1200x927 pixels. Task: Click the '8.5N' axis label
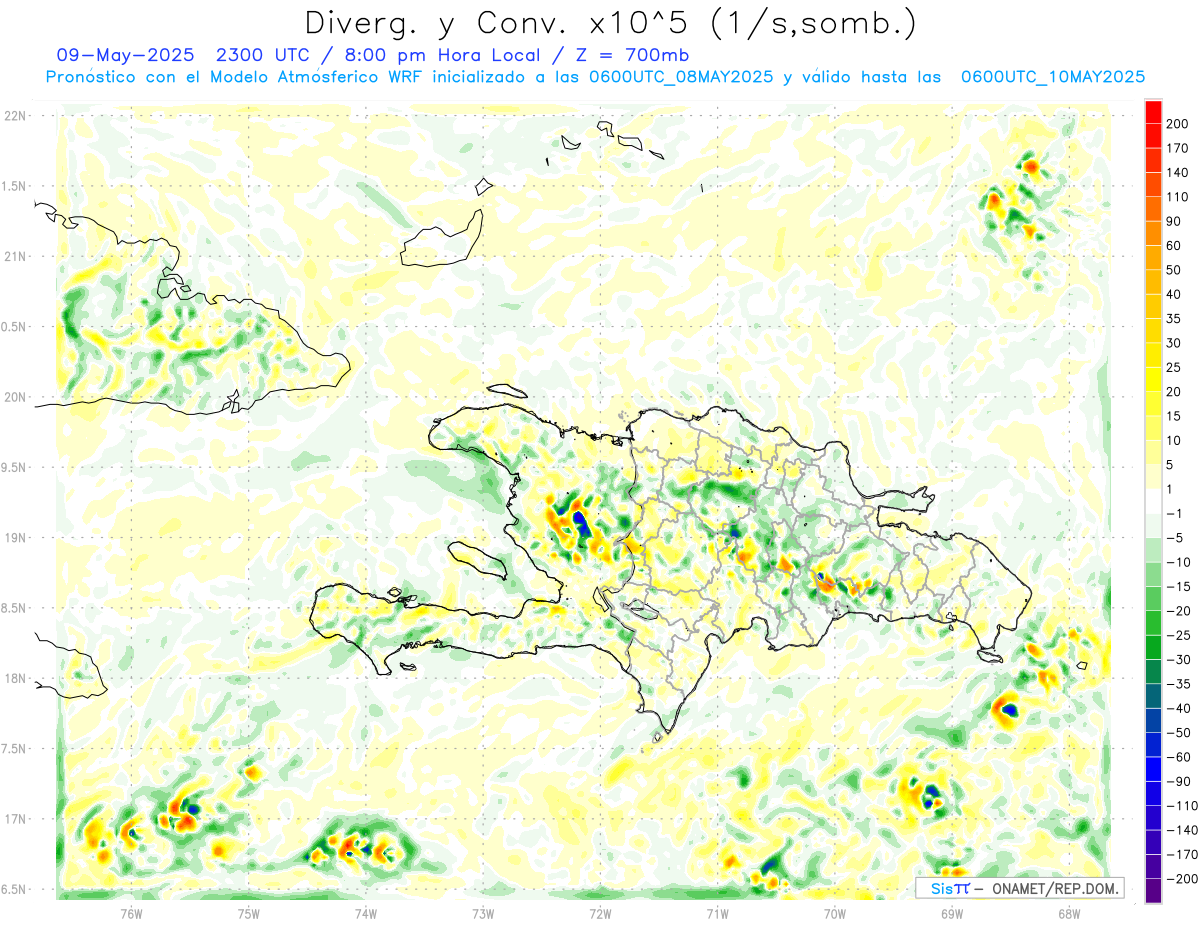click(x=14, y=608)
